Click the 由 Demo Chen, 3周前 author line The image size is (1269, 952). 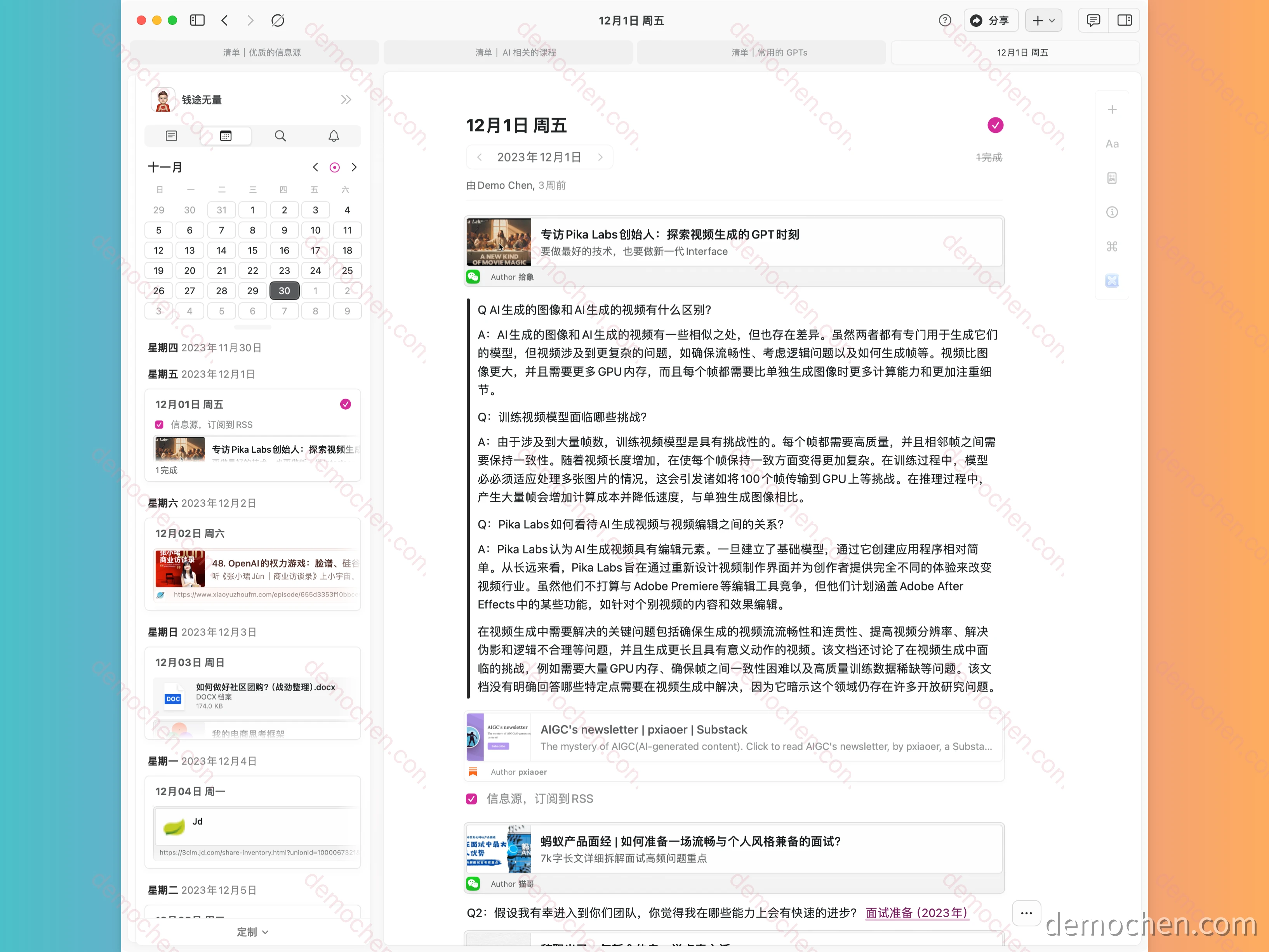click(x=516, y=185)
